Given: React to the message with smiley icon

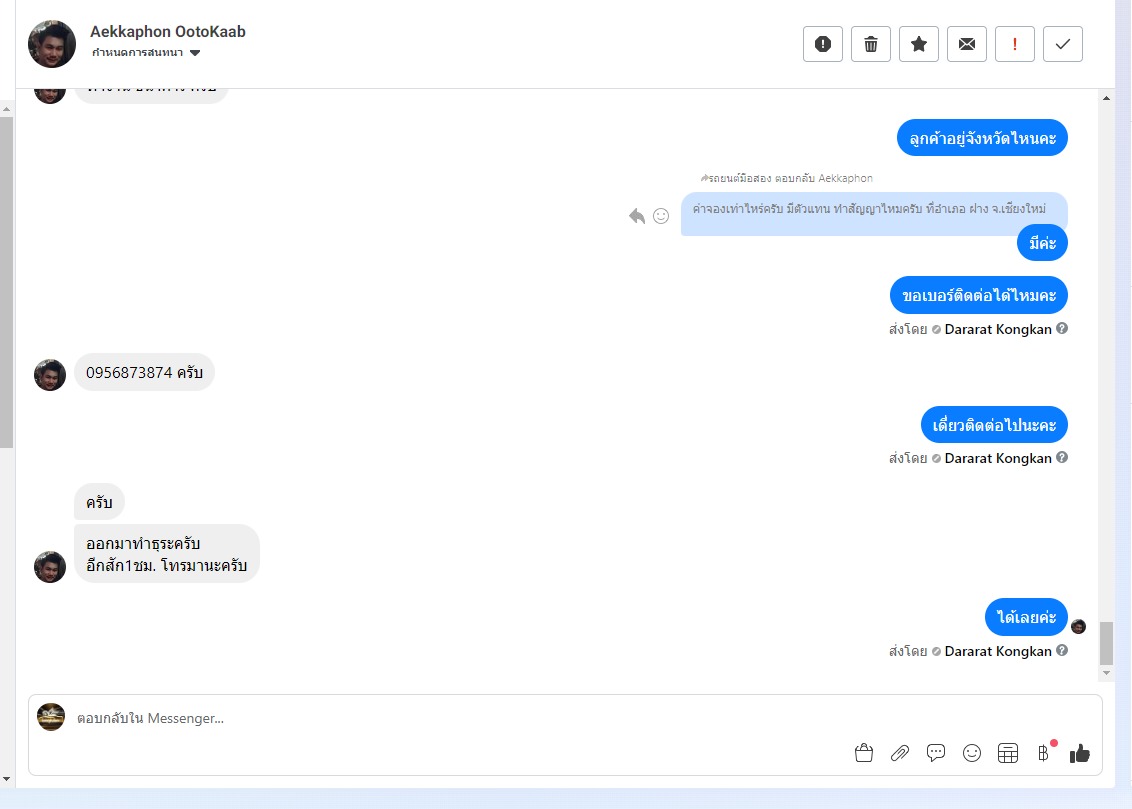Looking at the screenshot, I should 661,216.
